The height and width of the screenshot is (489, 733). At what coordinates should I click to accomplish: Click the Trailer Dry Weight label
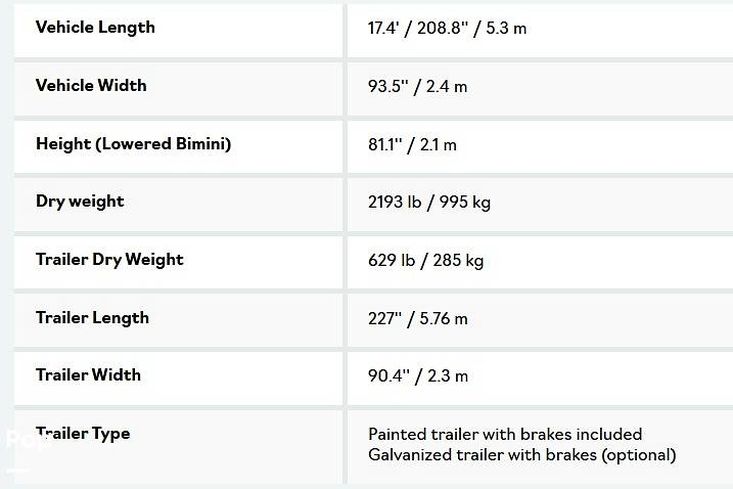[109, 259]
